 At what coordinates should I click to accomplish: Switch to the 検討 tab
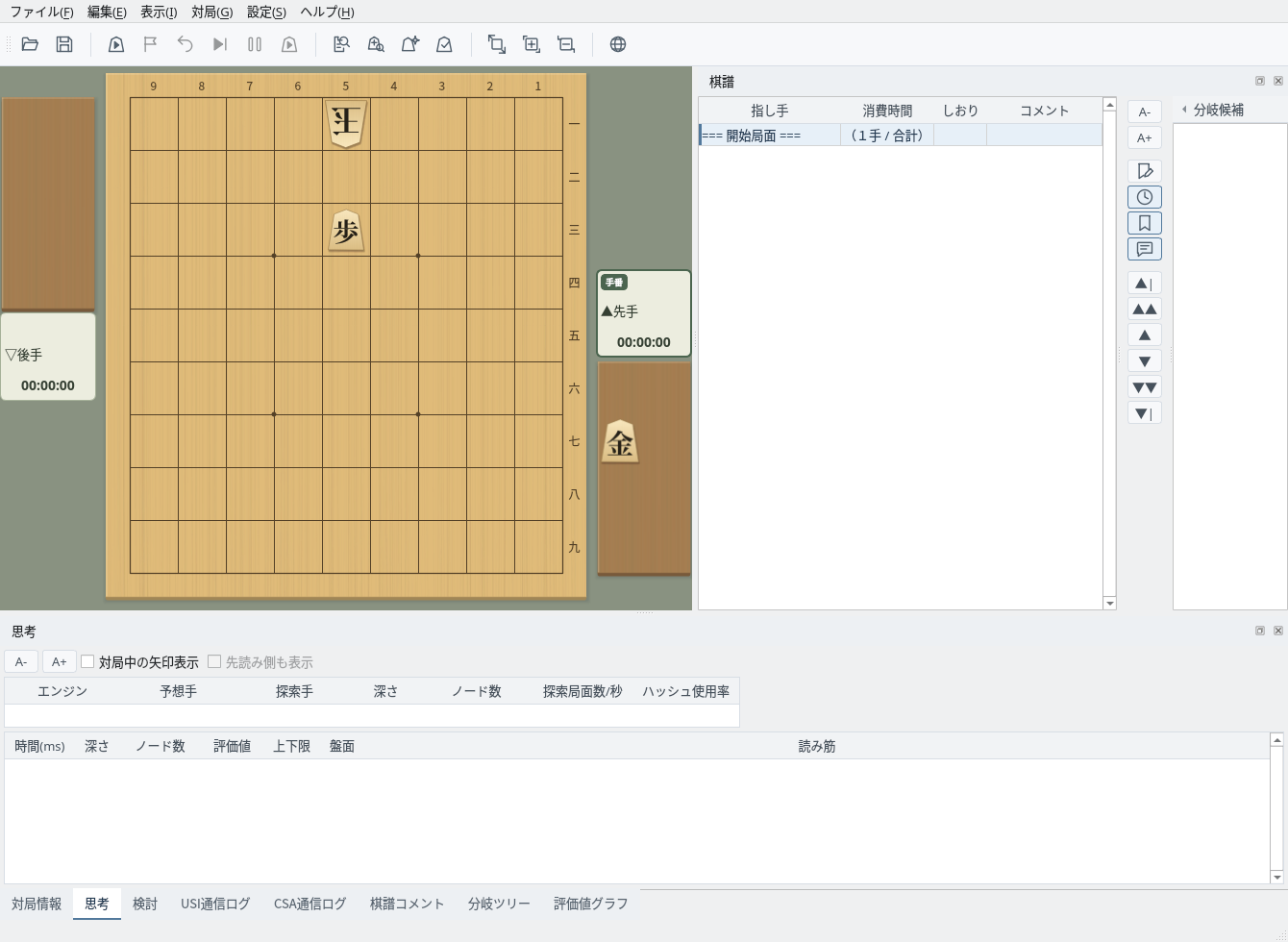(x=145, y=904)
